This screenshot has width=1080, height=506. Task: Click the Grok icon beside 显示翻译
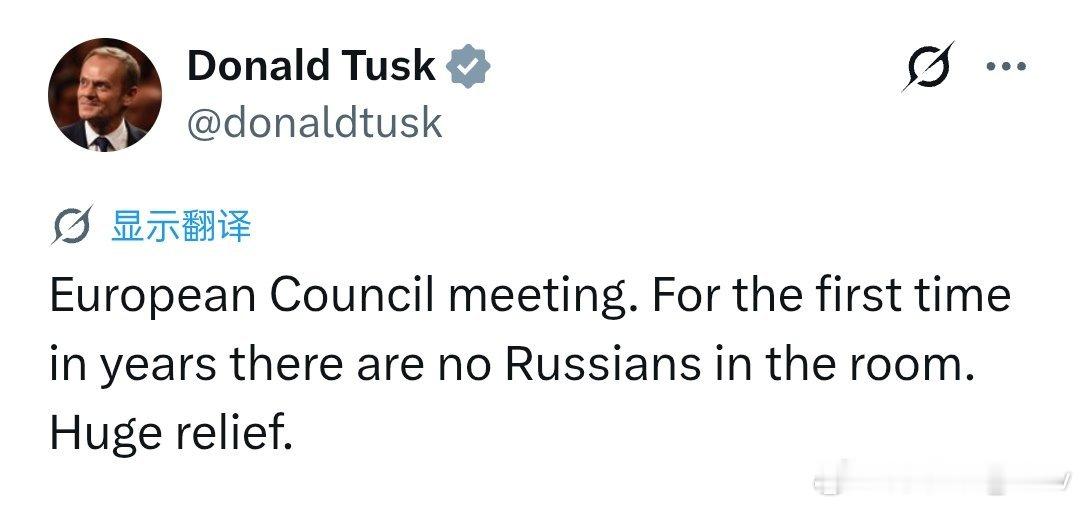click(x=72, y=226)
